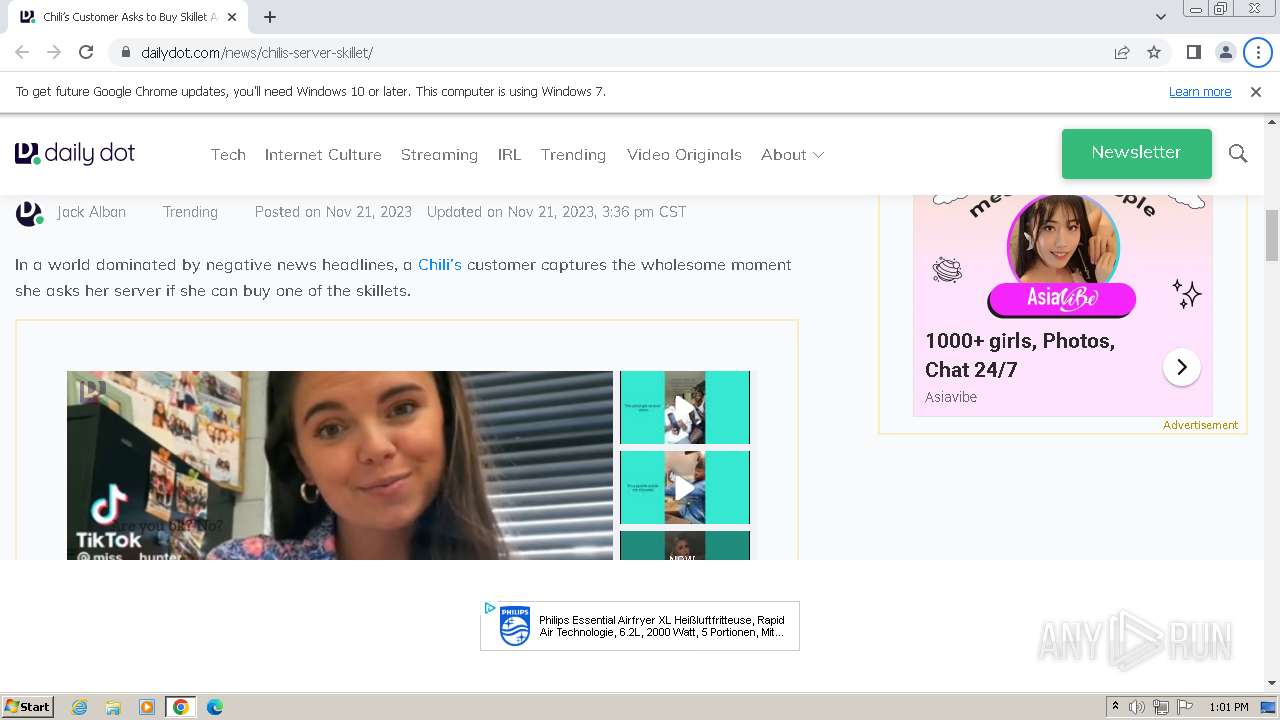The height and width of the screenshot is (720, 1280).
Task: Open File Explorer from taskbar
Action: (x=113, y=707)
